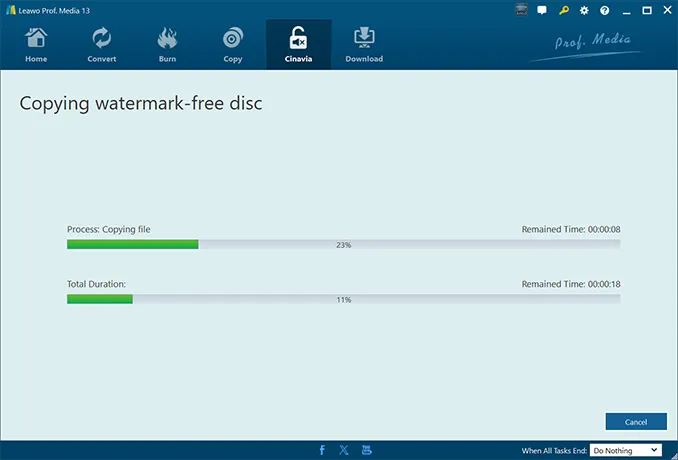The image size is (678, 460).
Task: Cancel the disc copying task
Action: click(x=635, y=422)
